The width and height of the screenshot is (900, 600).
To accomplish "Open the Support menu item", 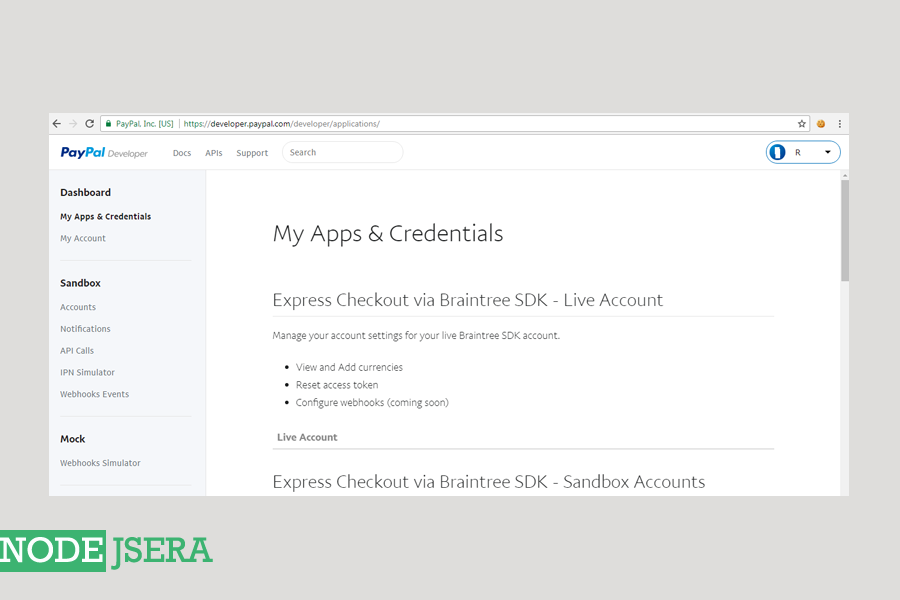I will (x=252, y=153).
